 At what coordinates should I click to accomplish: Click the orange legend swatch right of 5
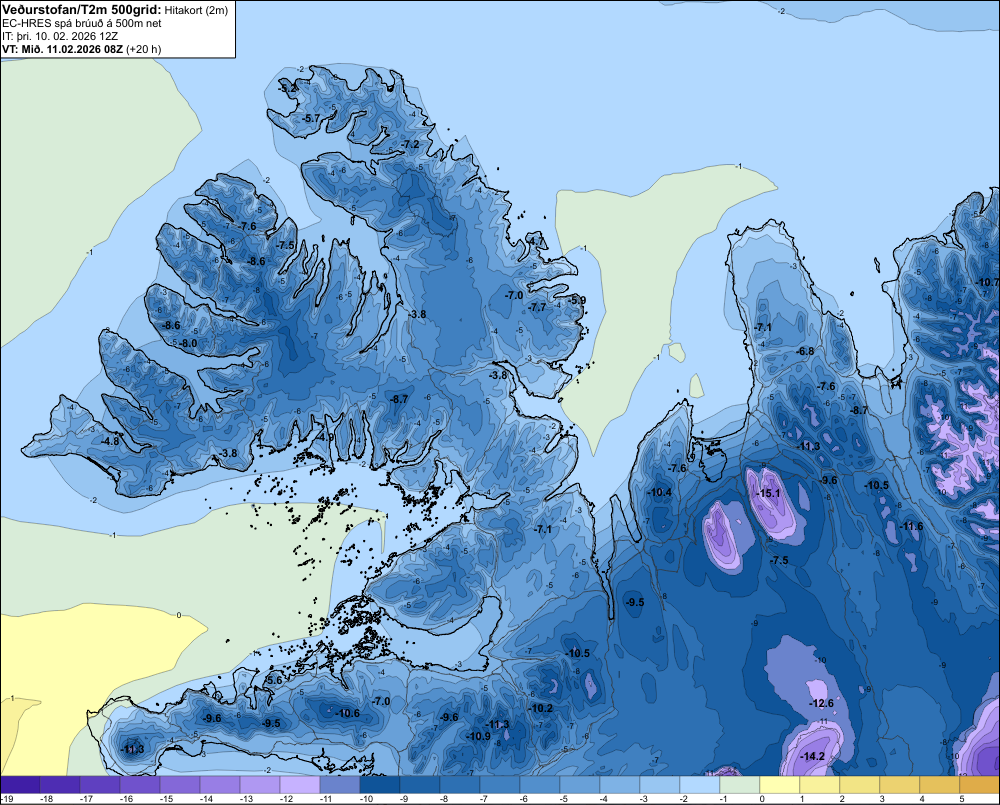point(980,785)
